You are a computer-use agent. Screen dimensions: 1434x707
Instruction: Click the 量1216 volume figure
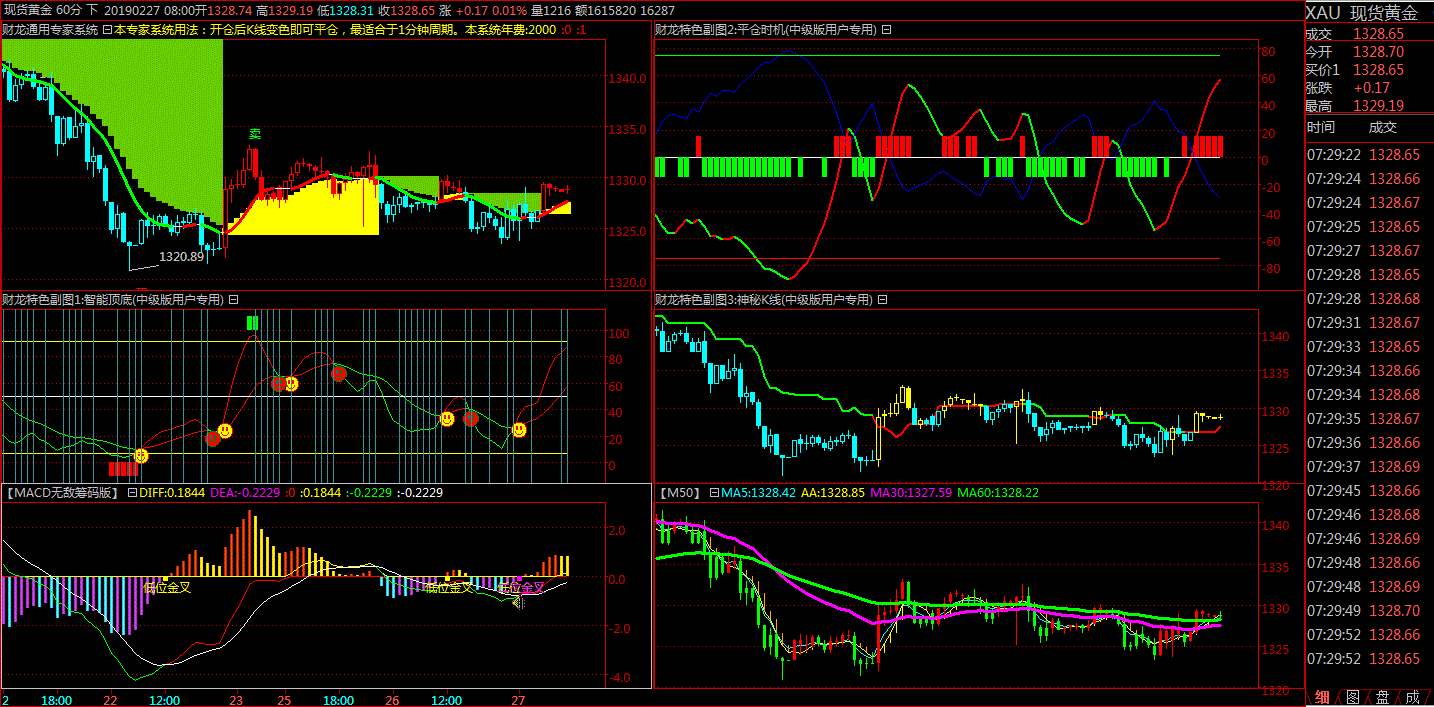pyautogui.click(x=551, y=10)
